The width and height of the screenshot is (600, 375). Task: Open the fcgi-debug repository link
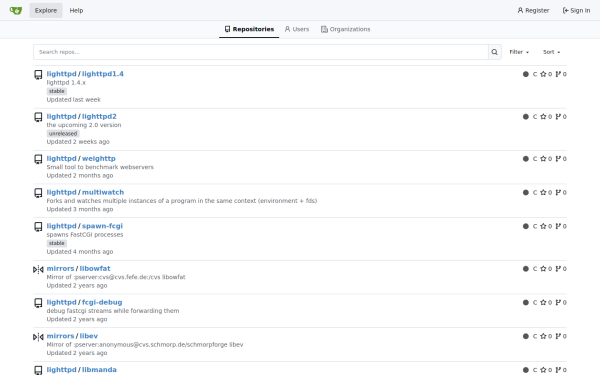click(102, 302)
